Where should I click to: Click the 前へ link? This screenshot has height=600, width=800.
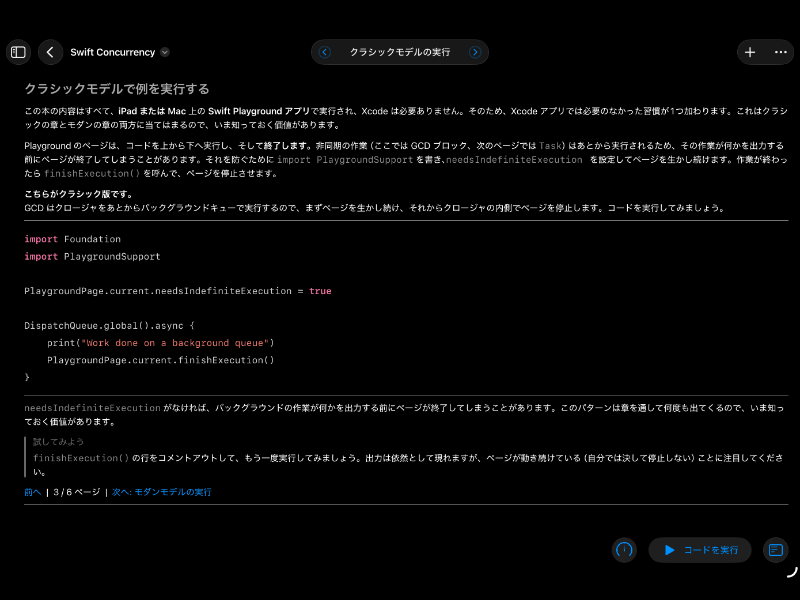pyautogui.click(x=33, y=492)
